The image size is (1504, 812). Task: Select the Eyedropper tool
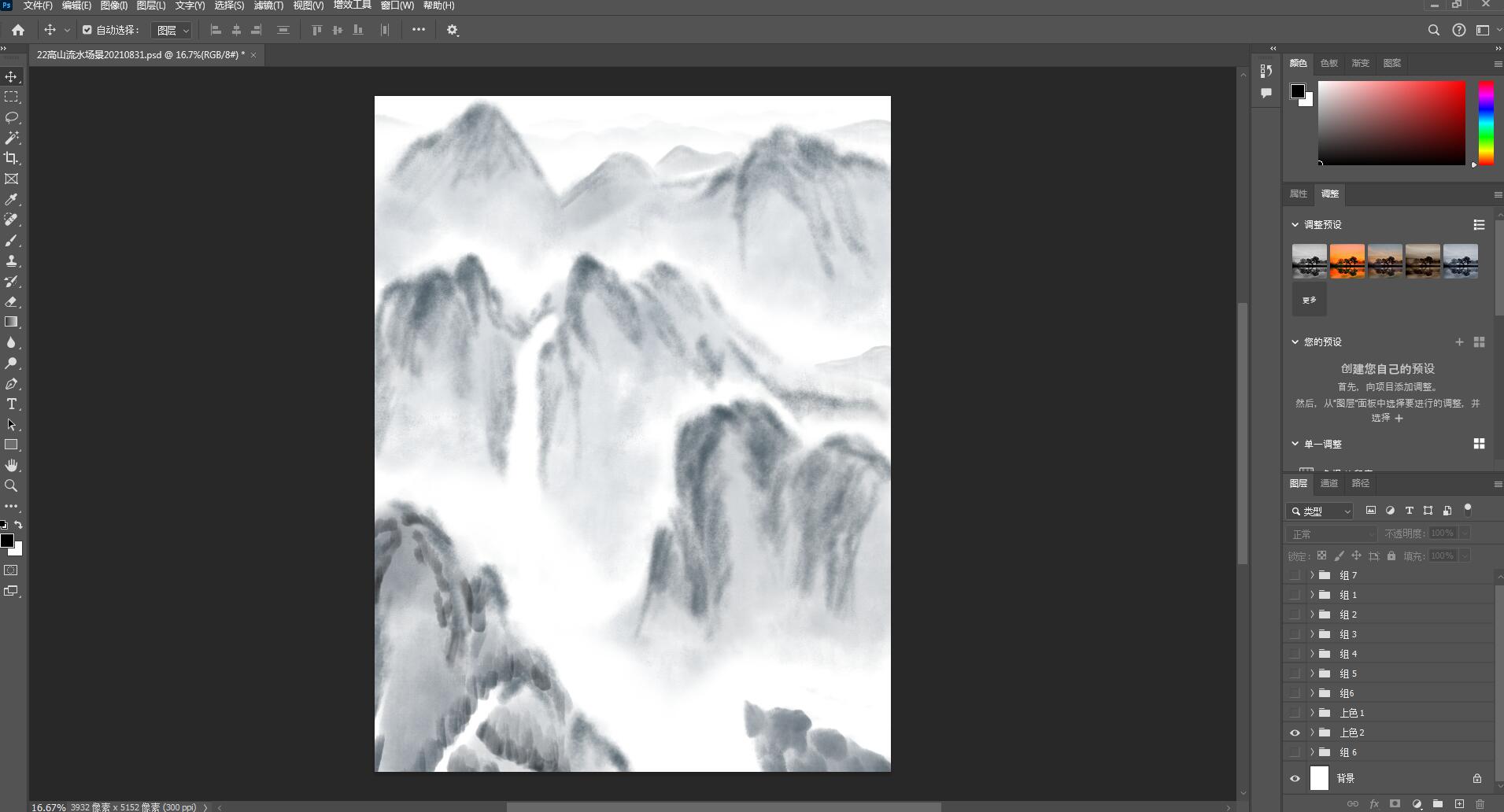(11, 200)
